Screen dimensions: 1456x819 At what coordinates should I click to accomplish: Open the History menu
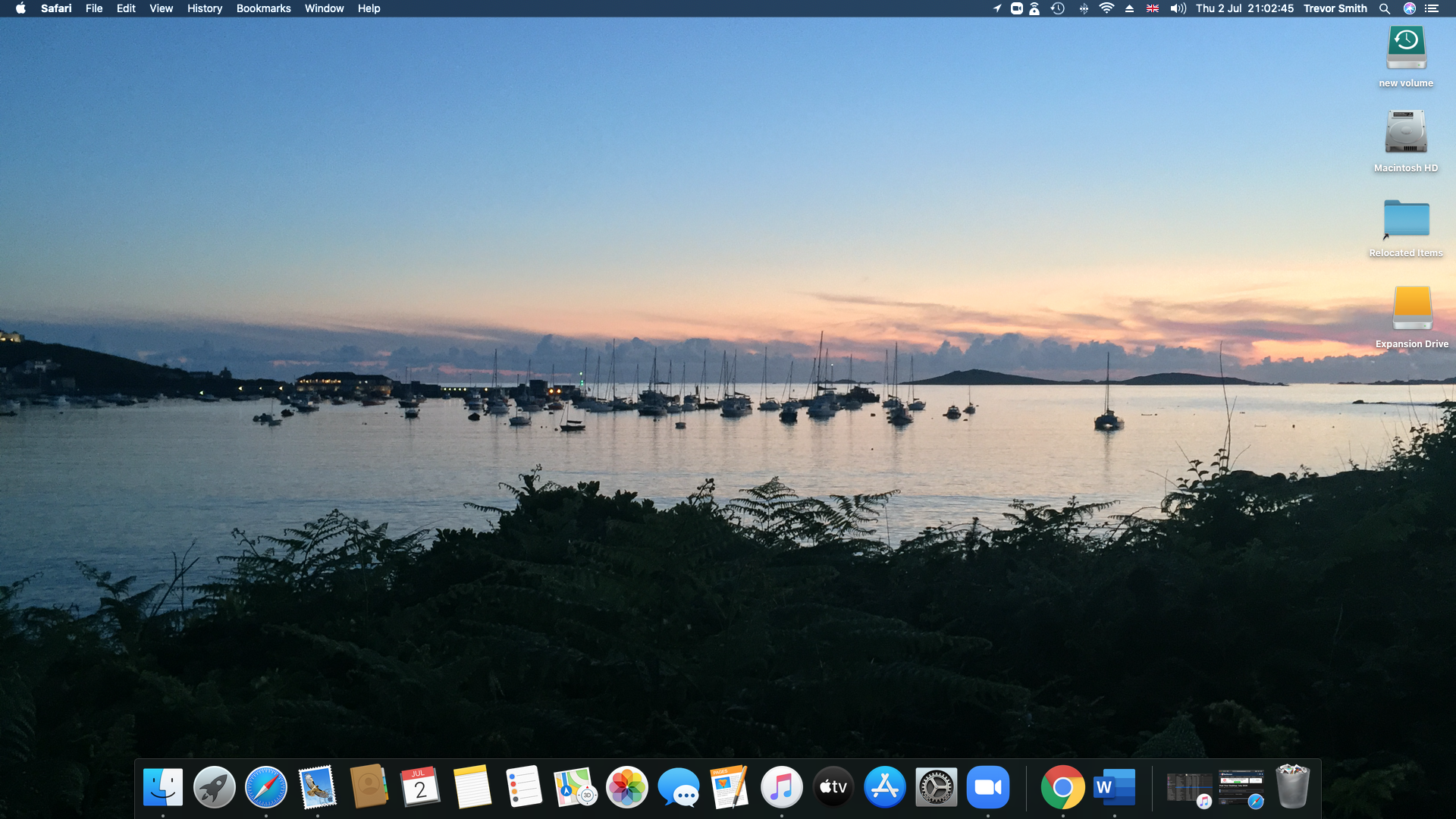[x=205, y=8]
